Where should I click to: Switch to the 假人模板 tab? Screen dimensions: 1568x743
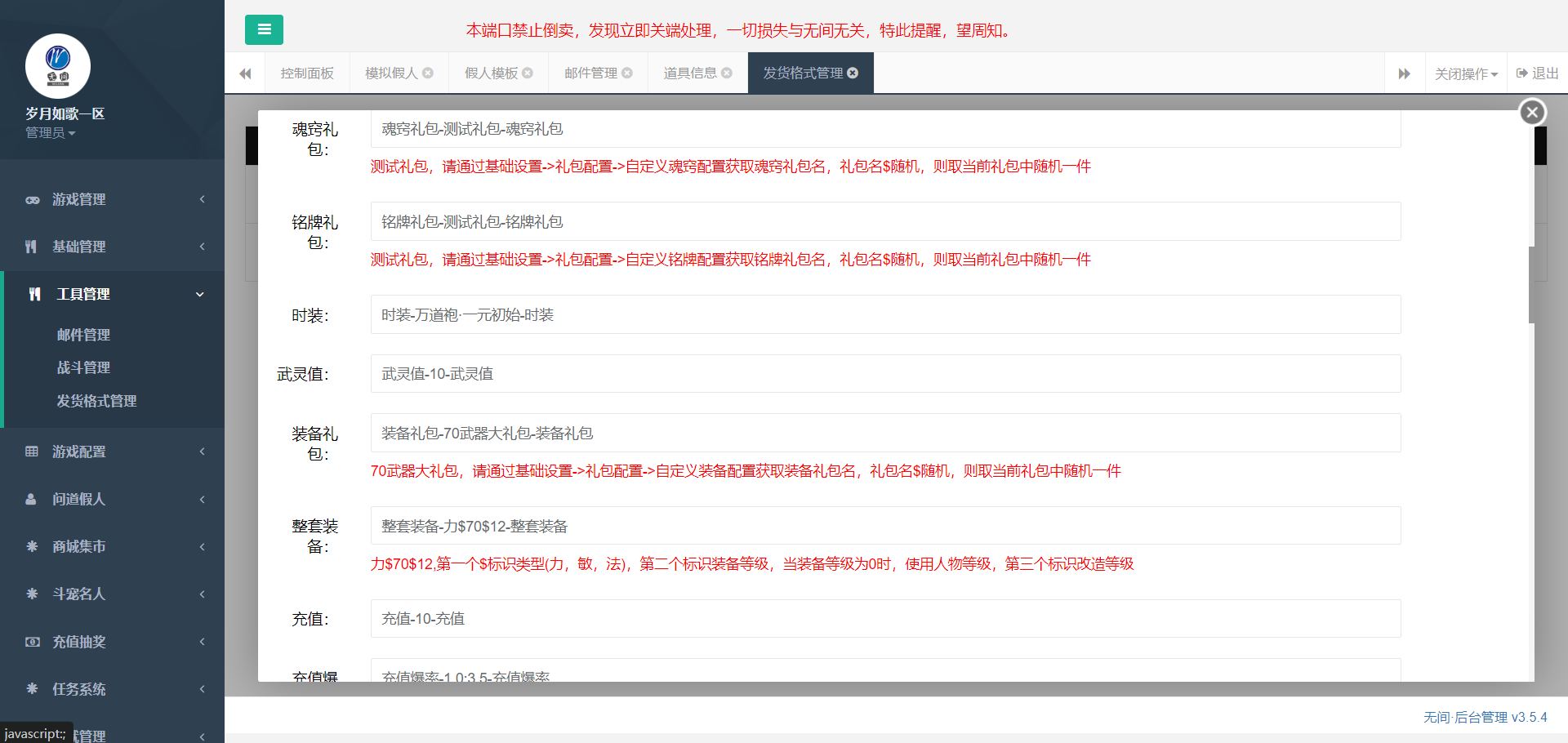tap(490, 73)
